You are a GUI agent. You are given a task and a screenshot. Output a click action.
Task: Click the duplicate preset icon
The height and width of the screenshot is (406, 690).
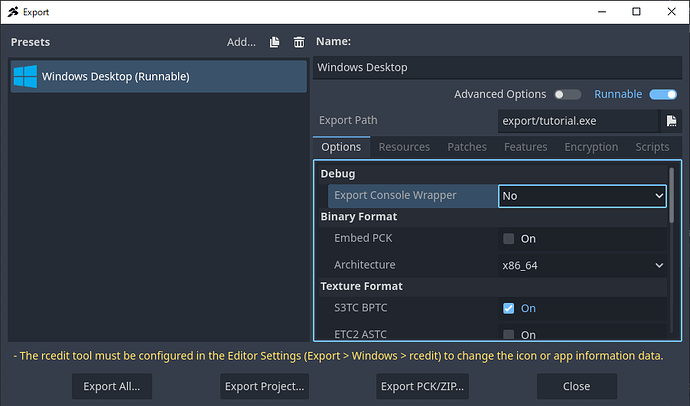click(275, 42)
